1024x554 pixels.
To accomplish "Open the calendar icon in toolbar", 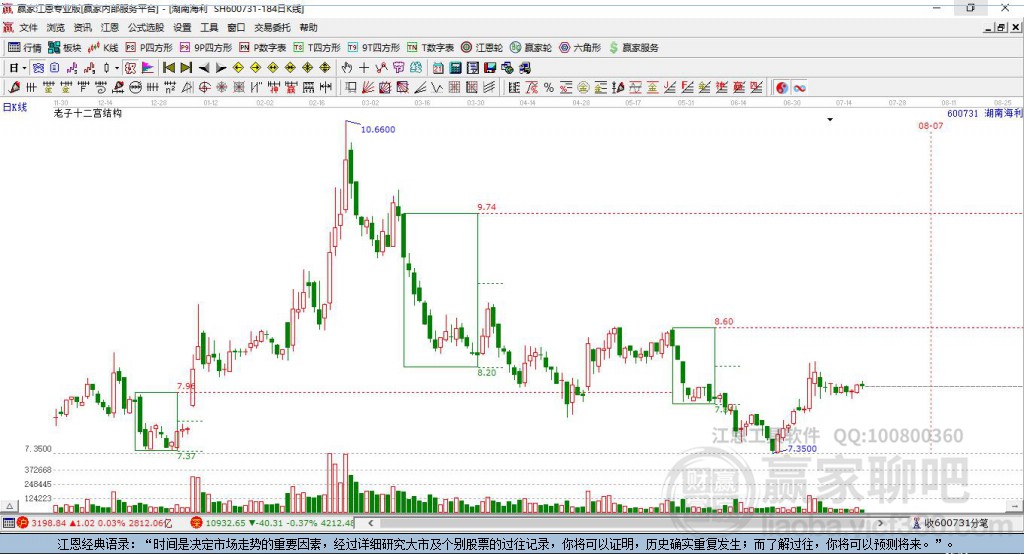I will pyautogui.click(x=438, y=68).
